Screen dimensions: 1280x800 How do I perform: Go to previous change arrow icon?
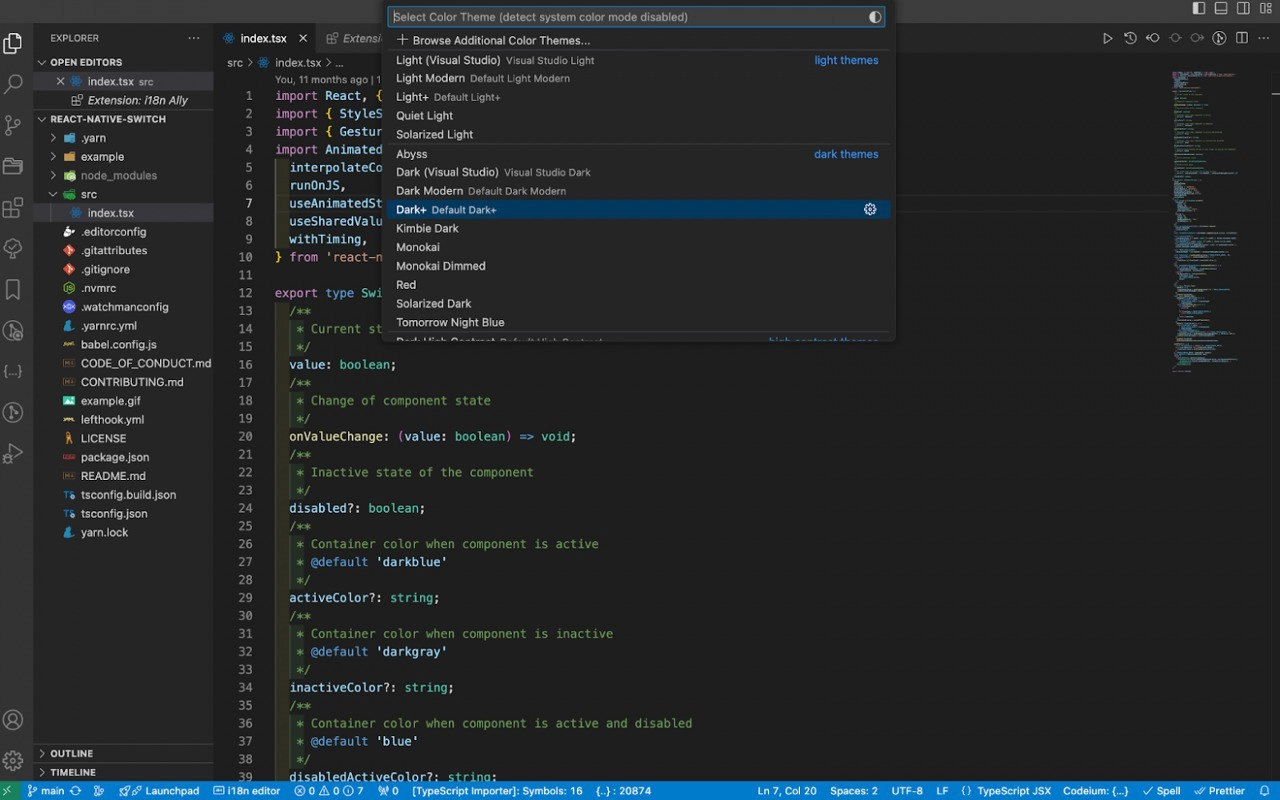1152,39
